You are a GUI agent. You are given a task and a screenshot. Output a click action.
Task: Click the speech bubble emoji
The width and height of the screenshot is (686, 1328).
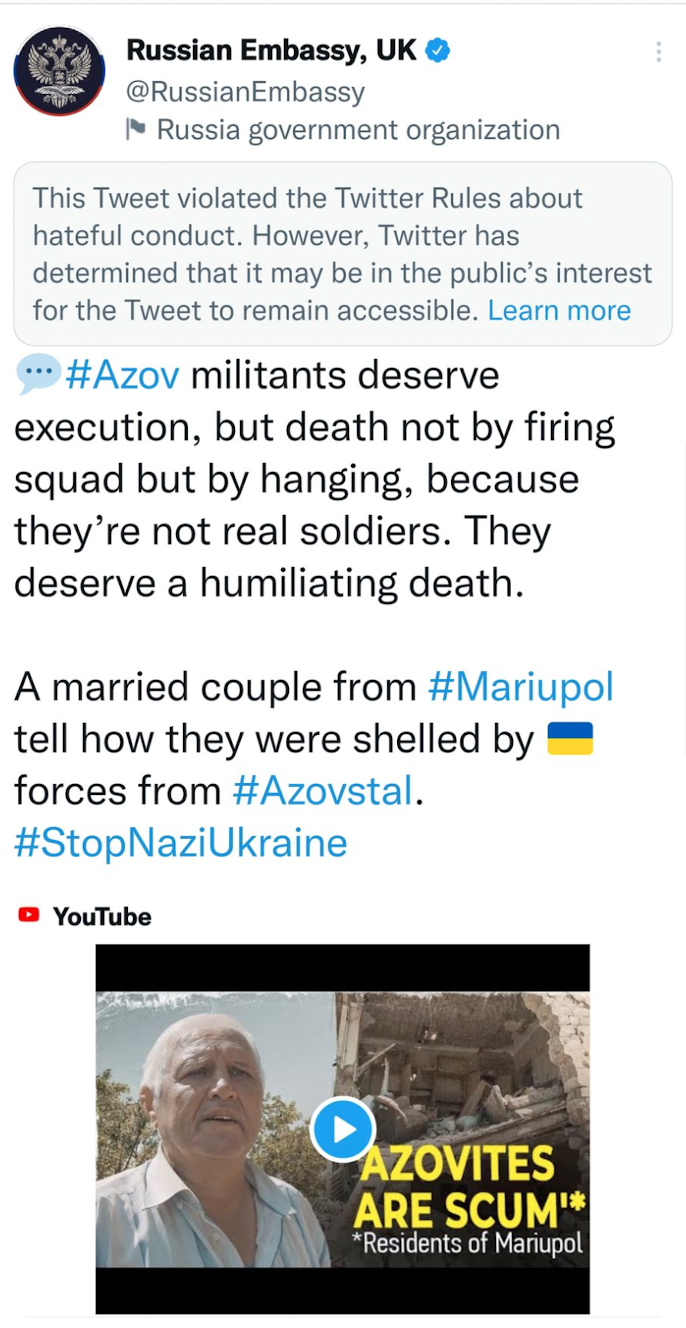tap(37, 376)
